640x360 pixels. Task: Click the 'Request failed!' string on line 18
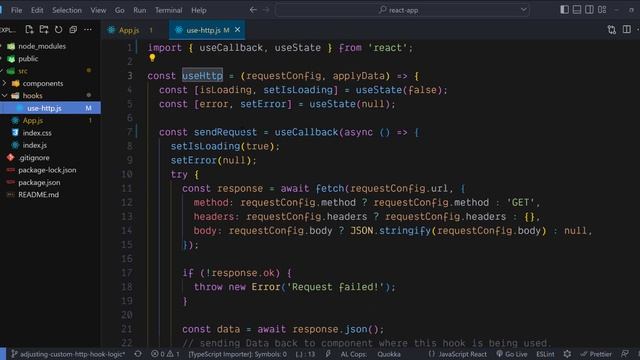(336, 287)
